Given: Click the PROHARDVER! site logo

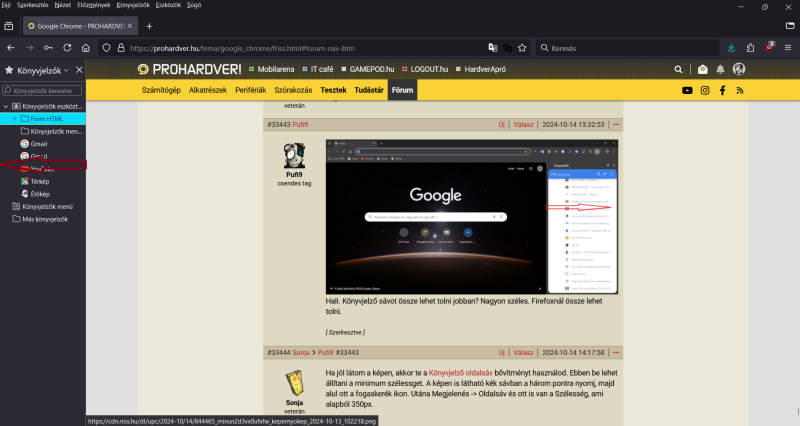Looking at the screenshot, I should click(x=189, y=69).
